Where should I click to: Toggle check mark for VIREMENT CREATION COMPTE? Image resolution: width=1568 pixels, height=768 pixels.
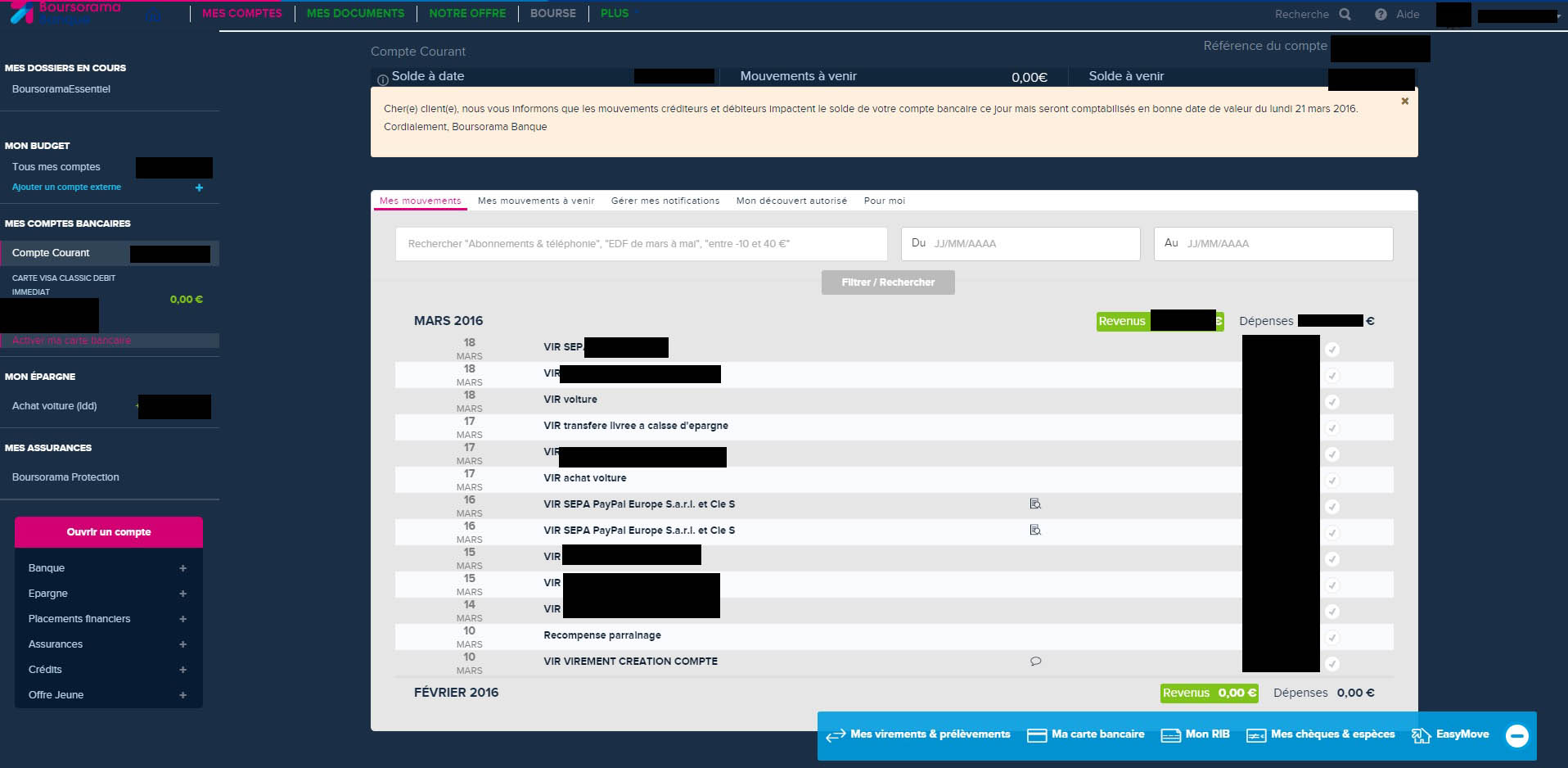1332,664
